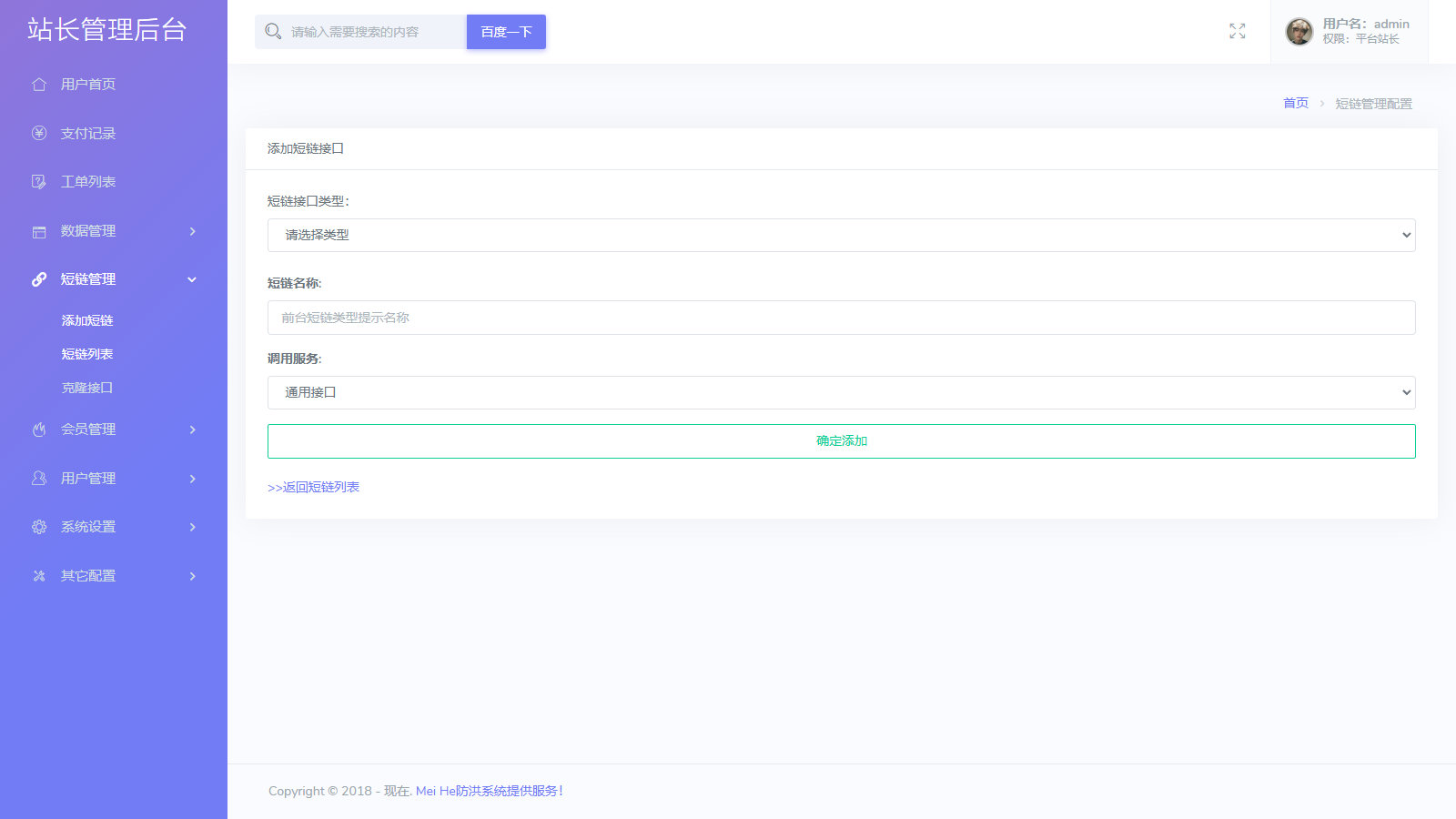Image resolution: width=1456 pixels, height=819 pixels.
Task: Click the home icon beside 用户首页
Action: [x=39, y=85]
